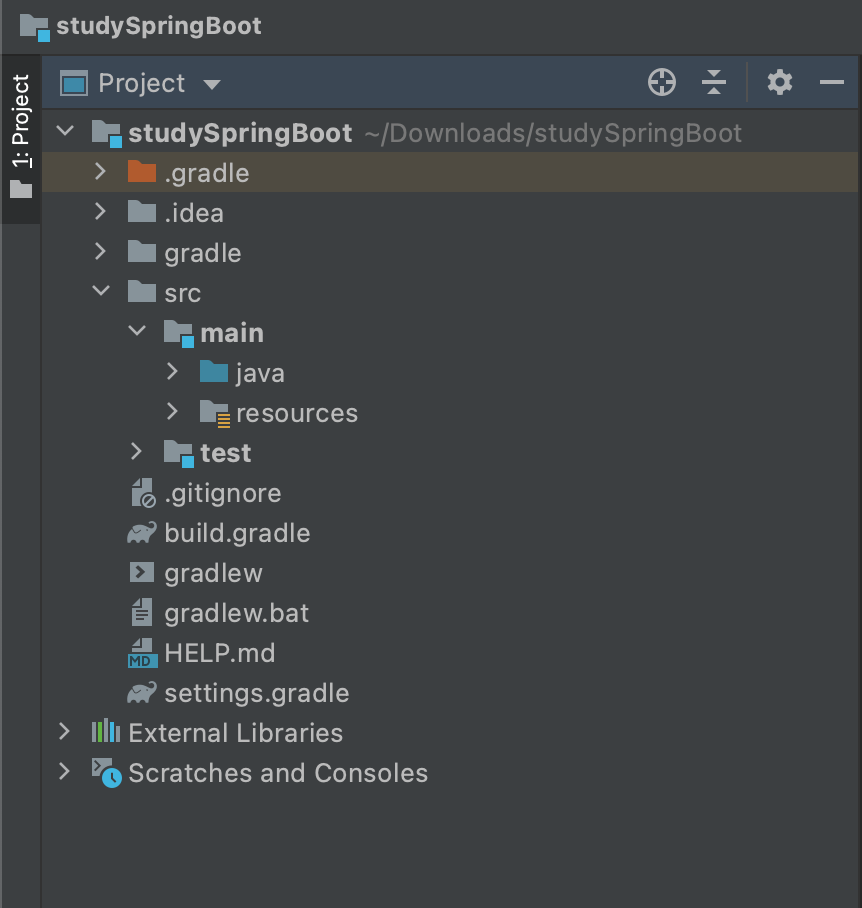Expand the test folder chevron
This screenshot has height=908, width=862.
coord(136,453)
